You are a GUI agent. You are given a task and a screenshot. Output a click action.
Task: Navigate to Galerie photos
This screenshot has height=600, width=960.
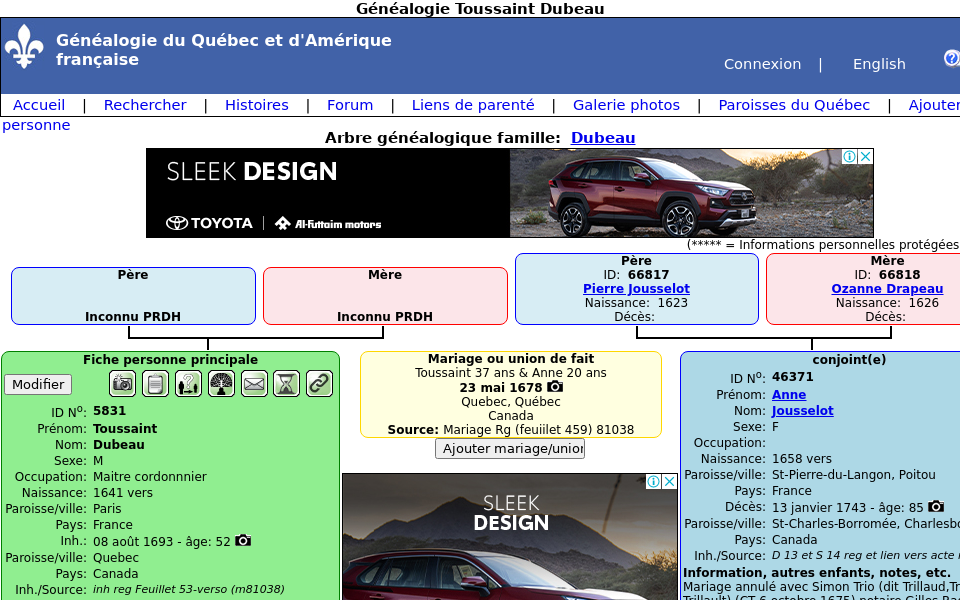pyautogui.click(x=626, y=104)
